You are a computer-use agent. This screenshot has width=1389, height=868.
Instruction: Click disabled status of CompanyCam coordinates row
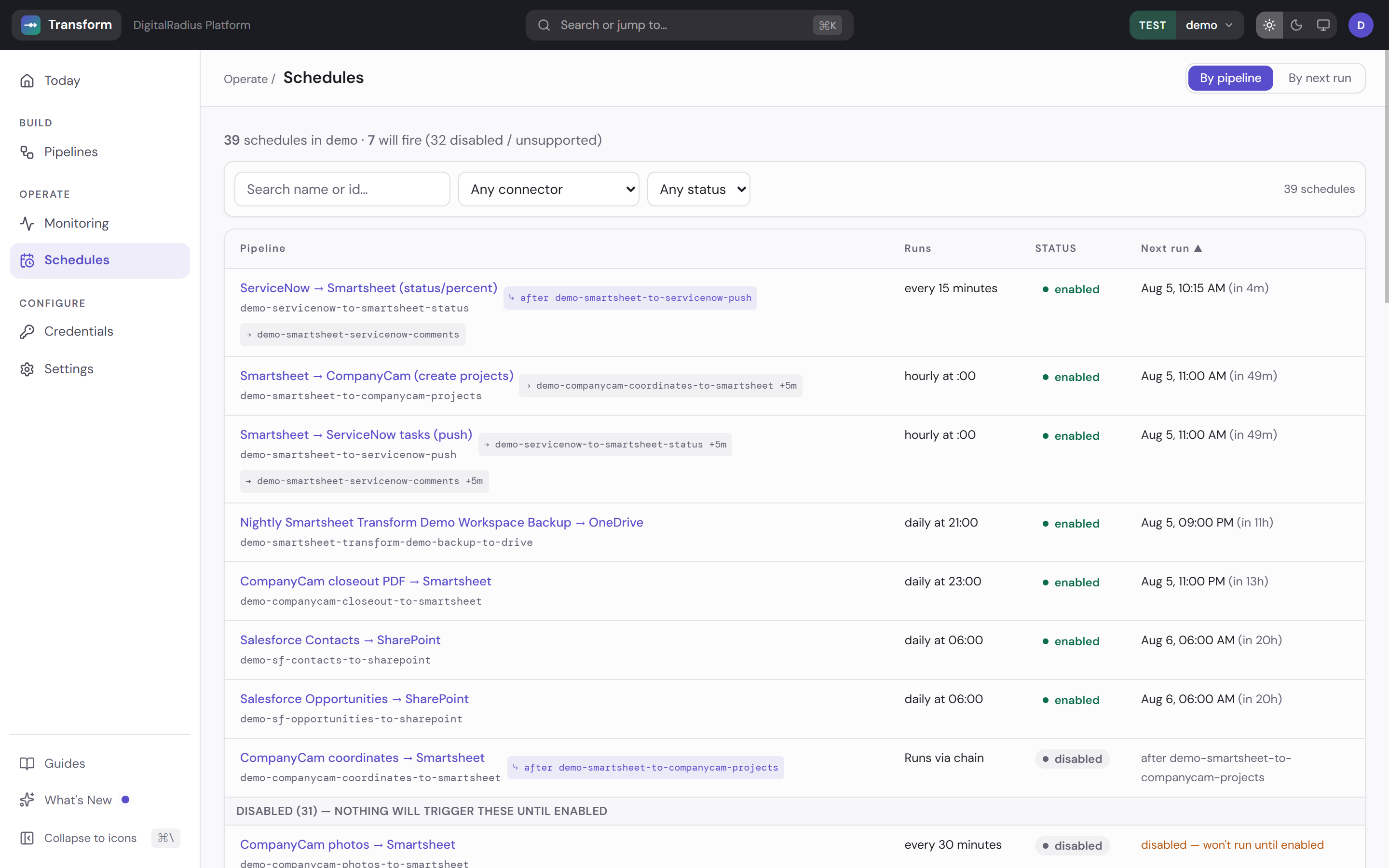(1072, 759)
